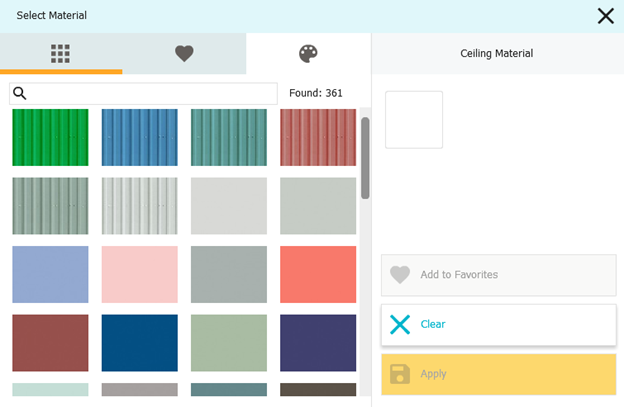
Task: Pick the periwinkle blue color swatch
Action: [x=50, y=274]
